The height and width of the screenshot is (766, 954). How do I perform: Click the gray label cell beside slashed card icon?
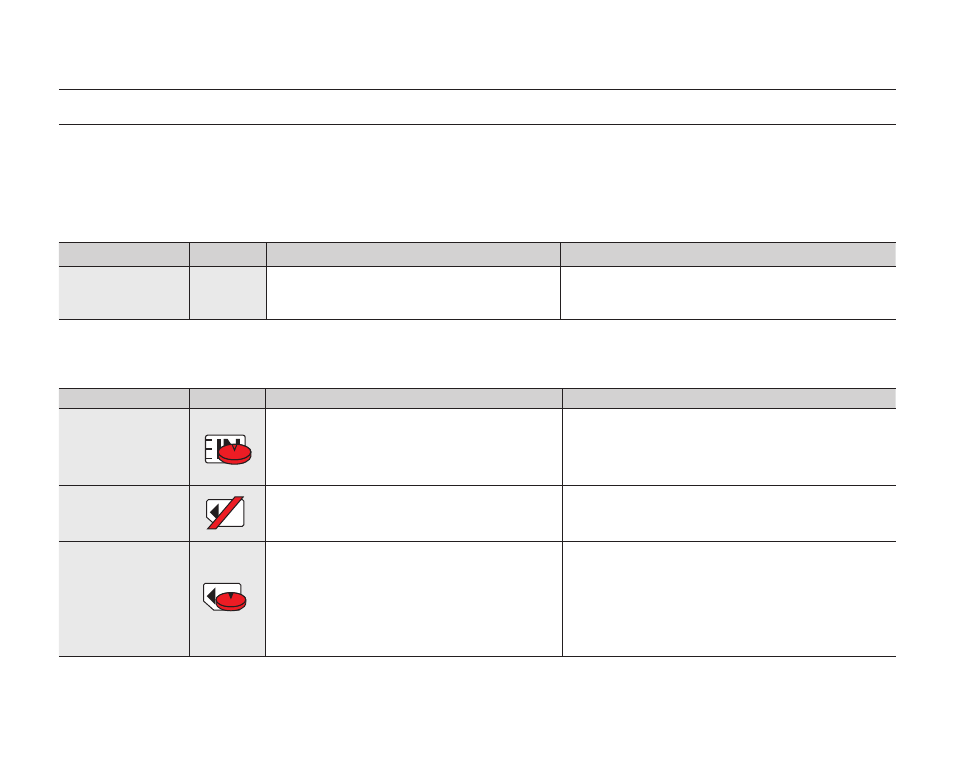click(124, 514)
